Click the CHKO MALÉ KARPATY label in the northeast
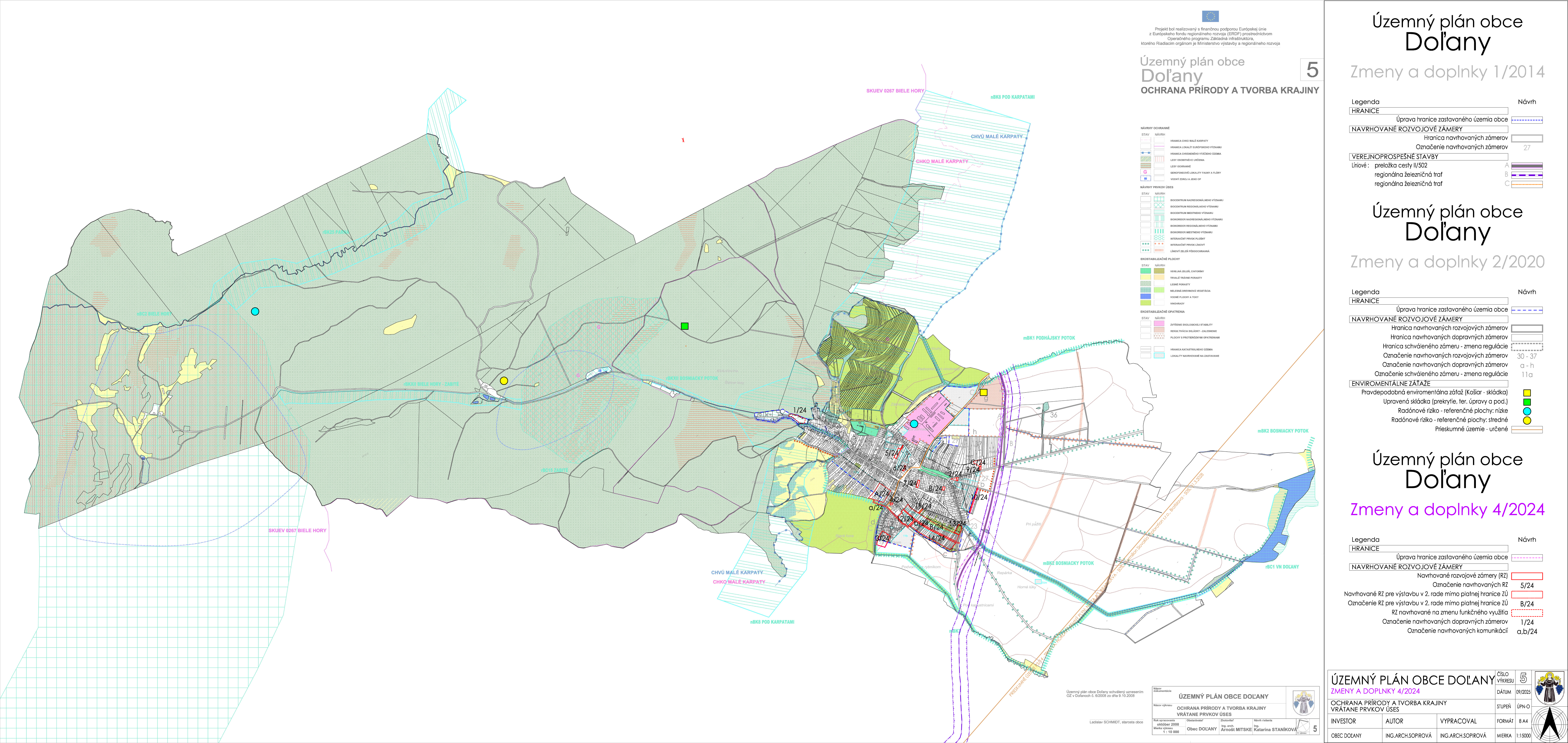This screenshot has height=743, width=1568. click(x=942, y=162)
